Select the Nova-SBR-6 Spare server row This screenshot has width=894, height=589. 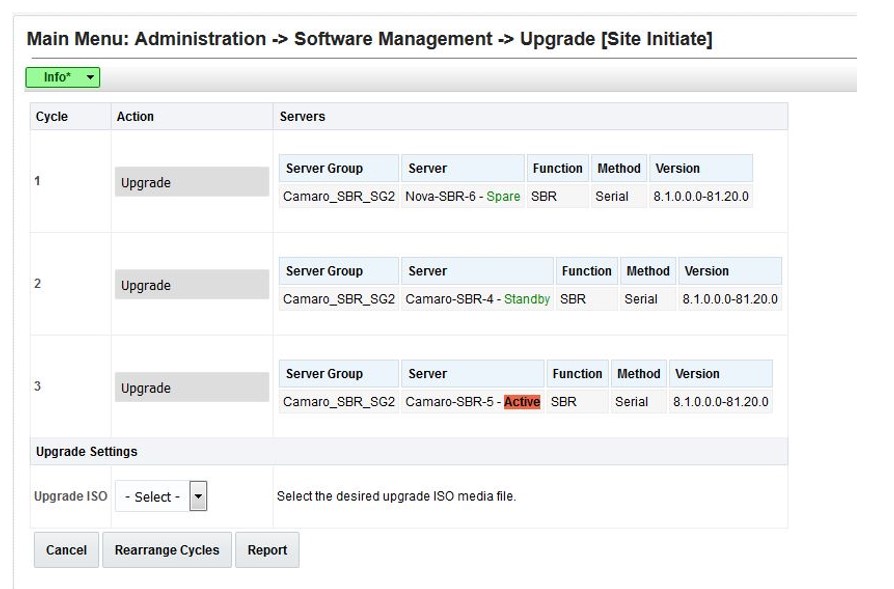465,197
